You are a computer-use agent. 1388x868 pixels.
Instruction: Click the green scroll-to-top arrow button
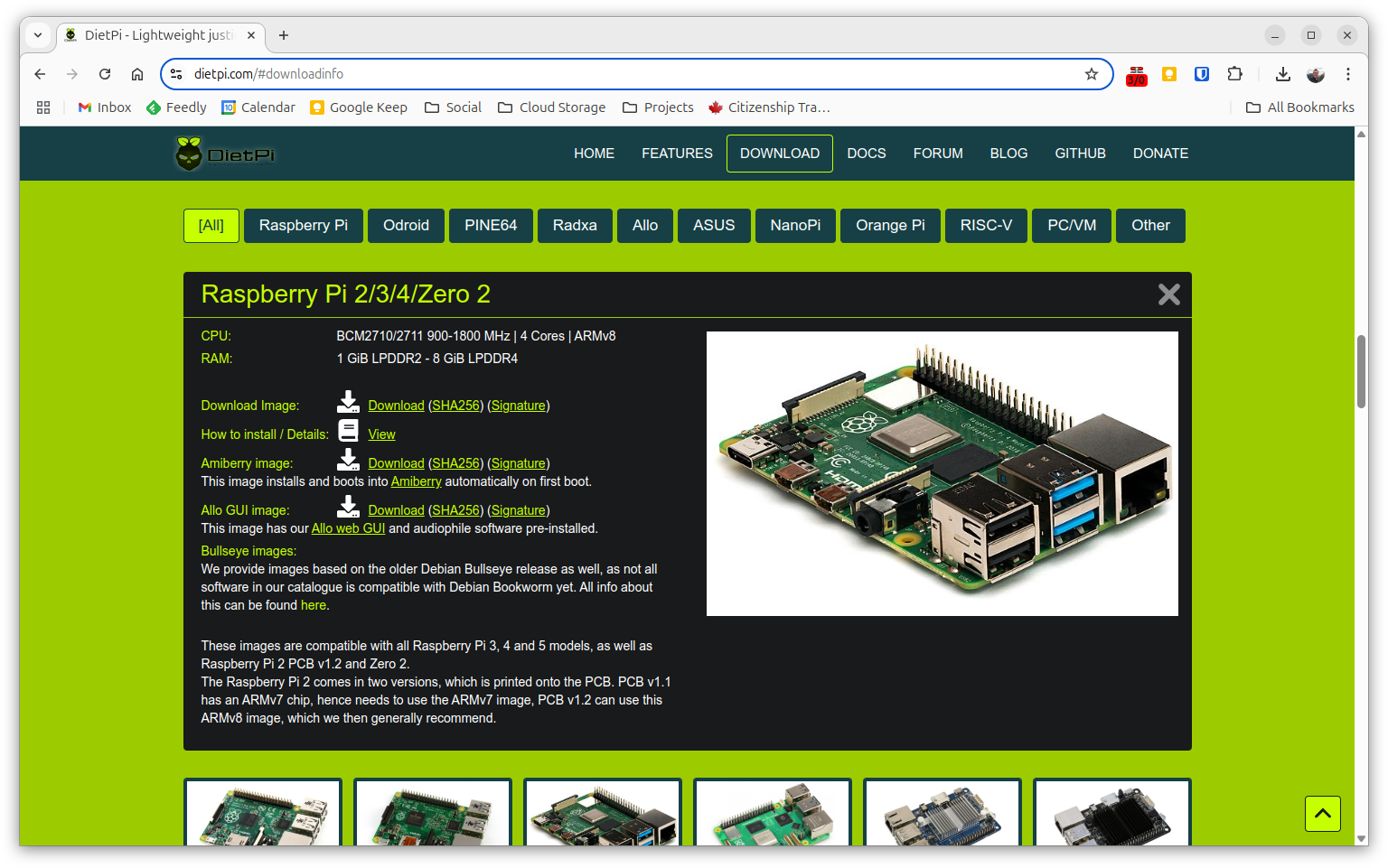[1322, 813]
